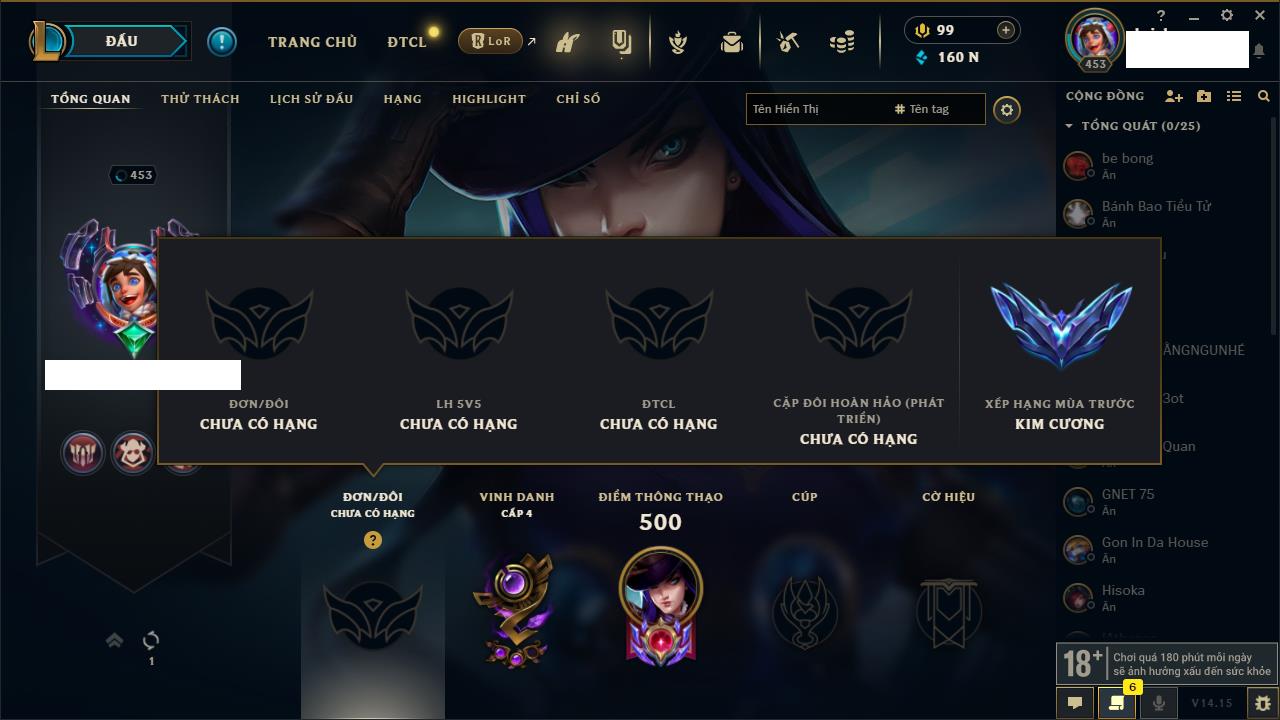Screen dimensions: 1280x720
Task: Open the Clash crossed swords icon
Action: point(678,42)
